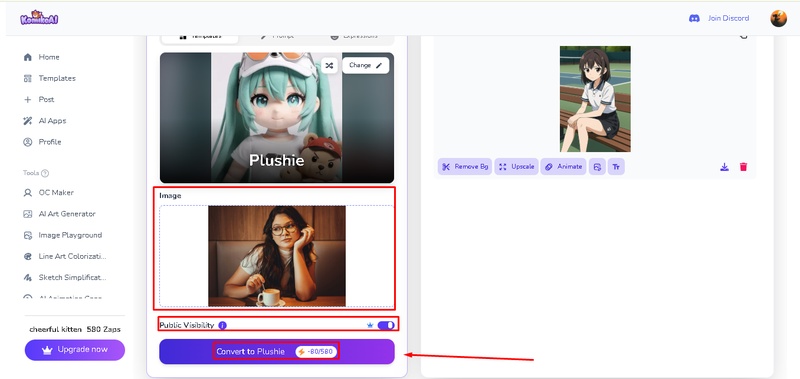Click the Public Visibility info icon
Viewport: 800px width, 379px height.
click(x=222, y=325)
